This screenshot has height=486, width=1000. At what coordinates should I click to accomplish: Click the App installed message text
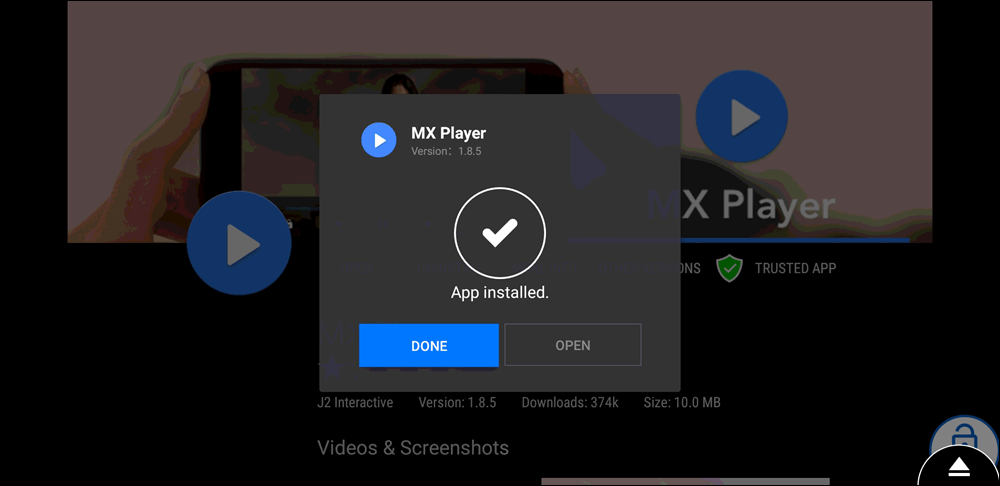(x=499, y=293)
